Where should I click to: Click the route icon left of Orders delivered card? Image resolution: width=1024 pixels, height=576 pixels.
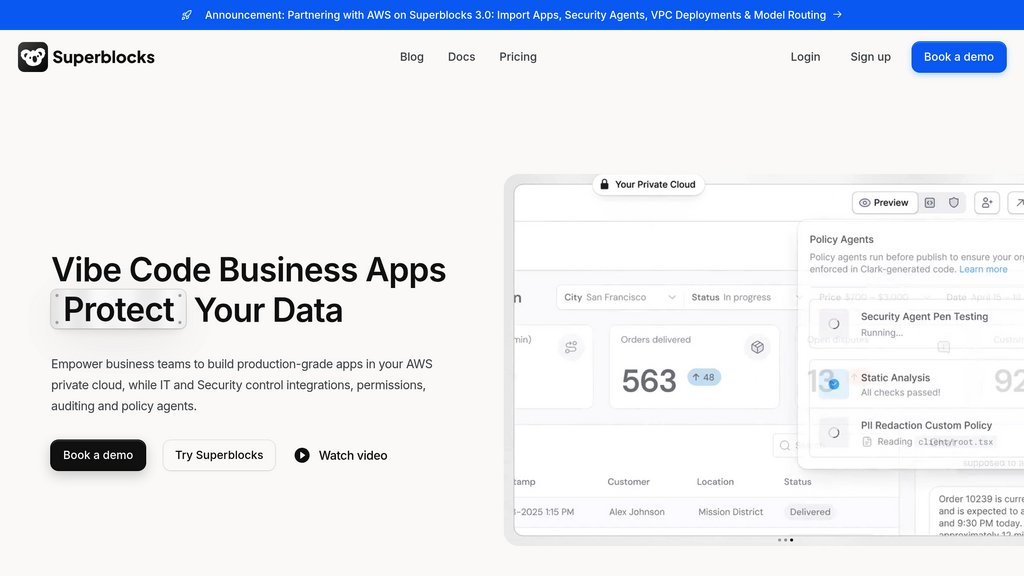[571, 347]
